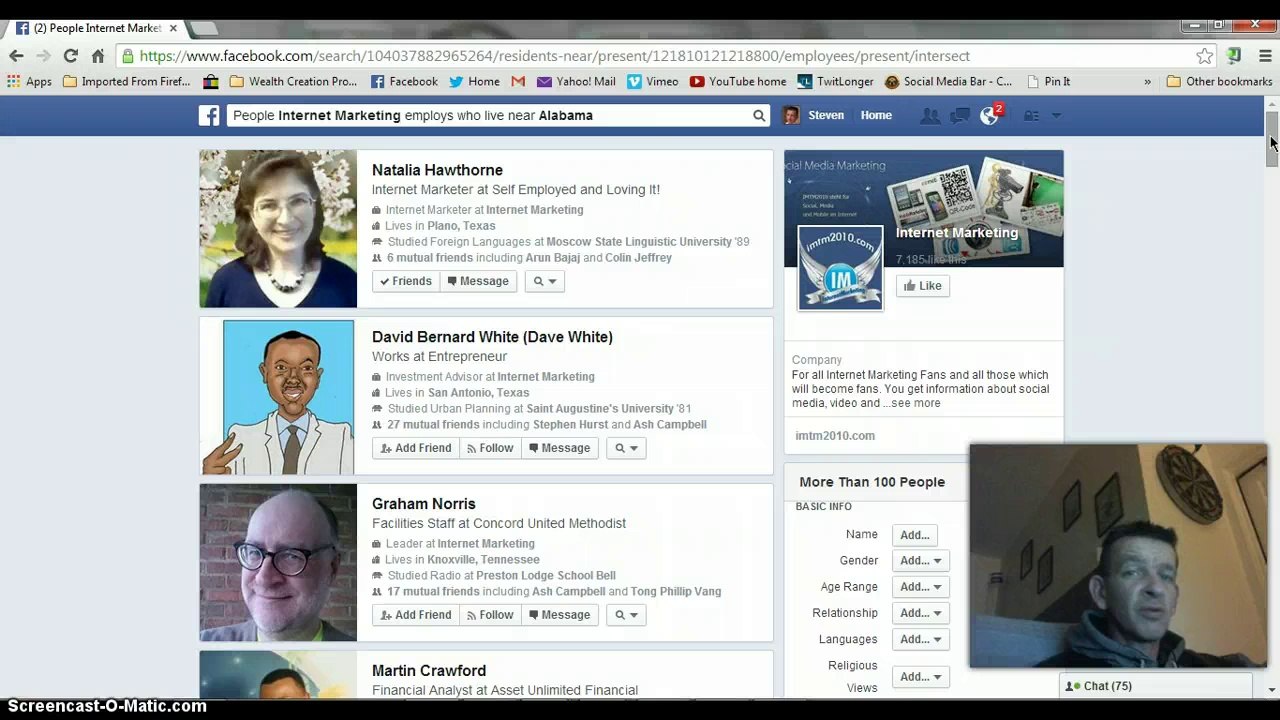The height and width of the screenshot is (720, 1280).
Task: Open the Vimeo bookmark
Action: [652, 82]
